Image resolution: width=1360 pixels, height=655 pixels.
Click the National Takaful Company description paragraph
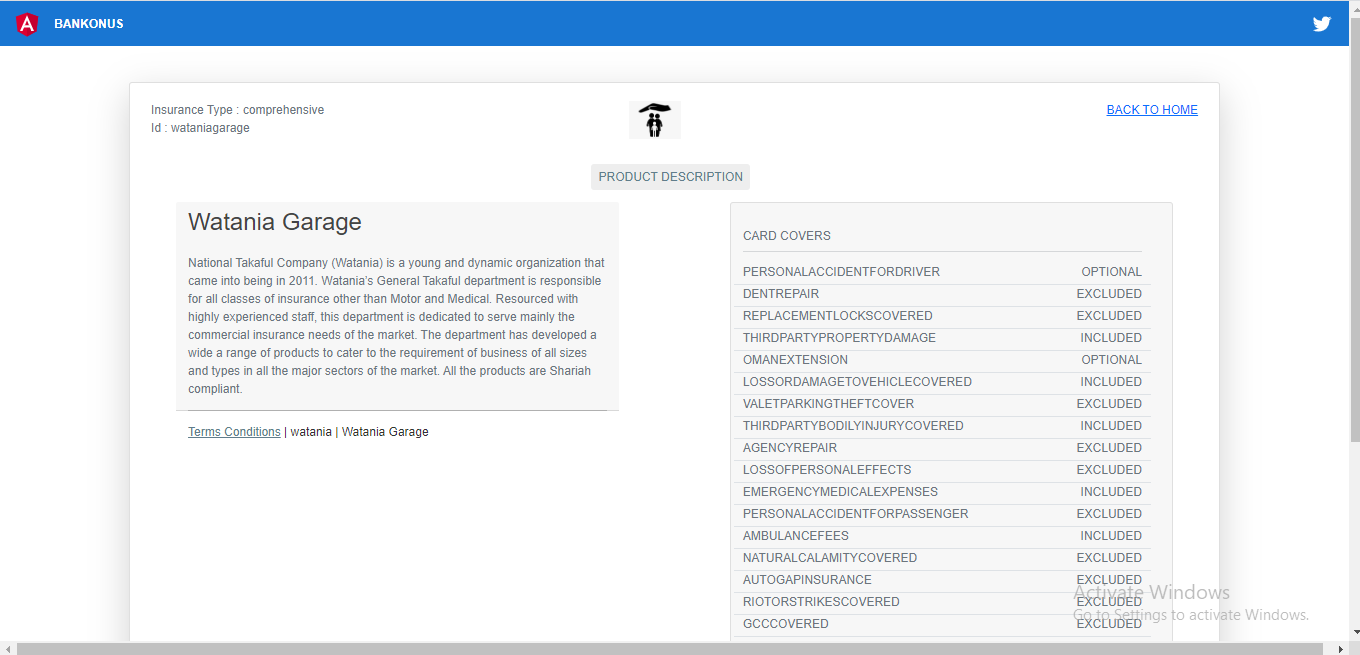pos(397,326)
